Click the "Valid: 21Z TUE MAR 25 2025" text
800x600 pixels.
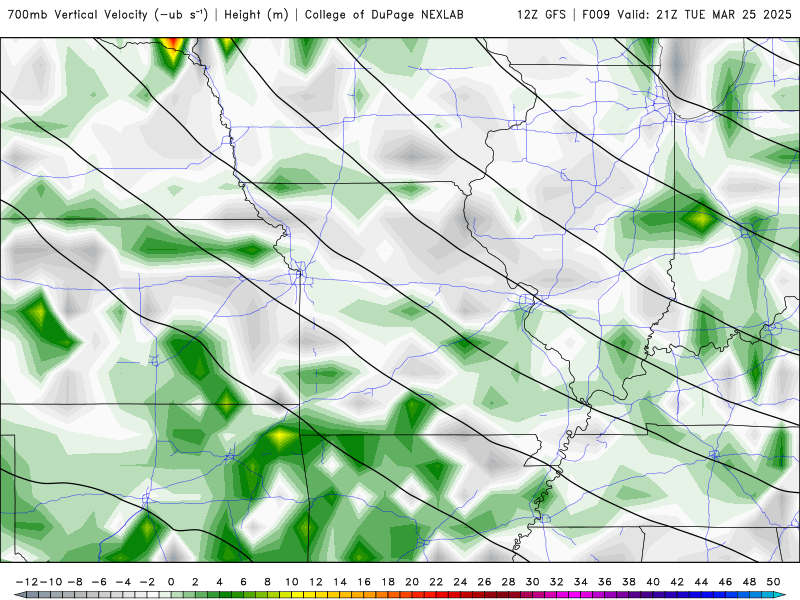(704, 15)
